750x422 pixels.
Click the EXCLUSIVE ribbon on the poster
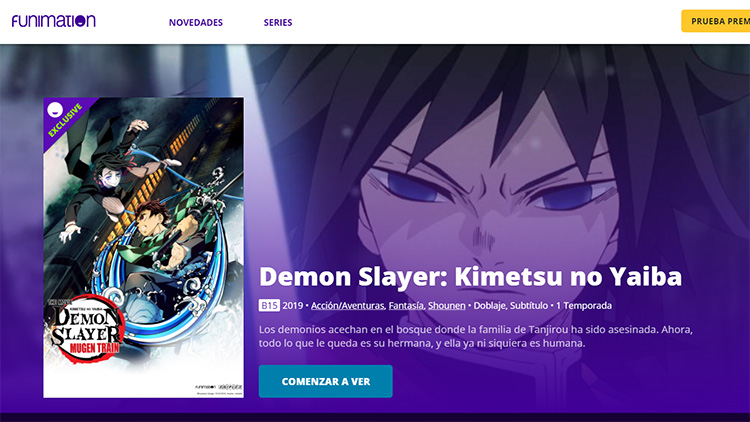click(x=66, y=122)
